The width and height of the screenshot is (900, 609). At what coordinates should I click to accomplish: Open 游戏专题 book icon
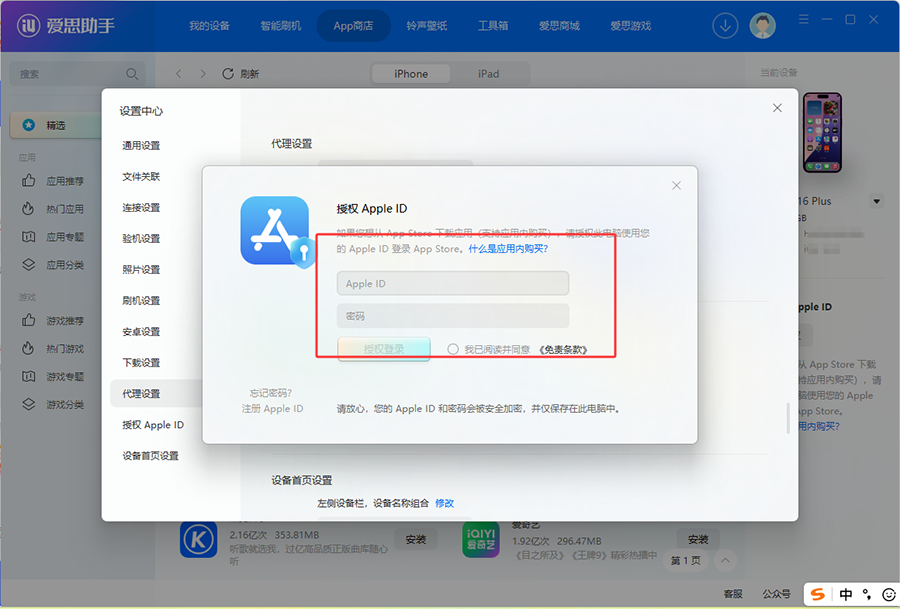[x=29, y=377]
